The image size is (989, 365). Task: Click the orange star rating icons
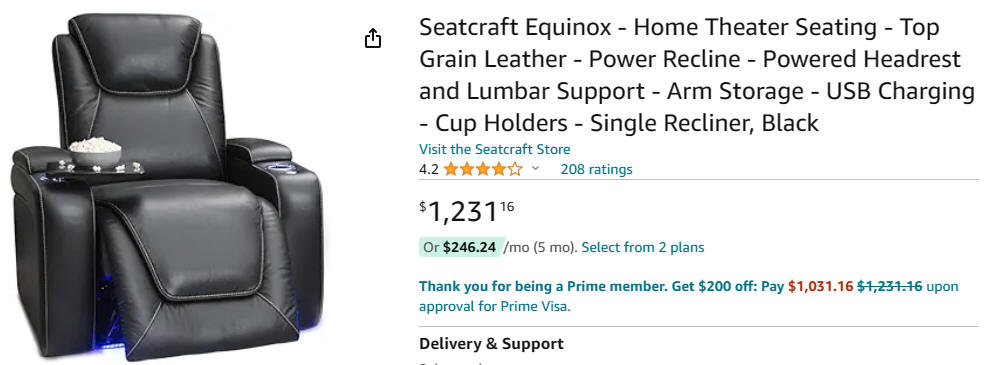483,169
